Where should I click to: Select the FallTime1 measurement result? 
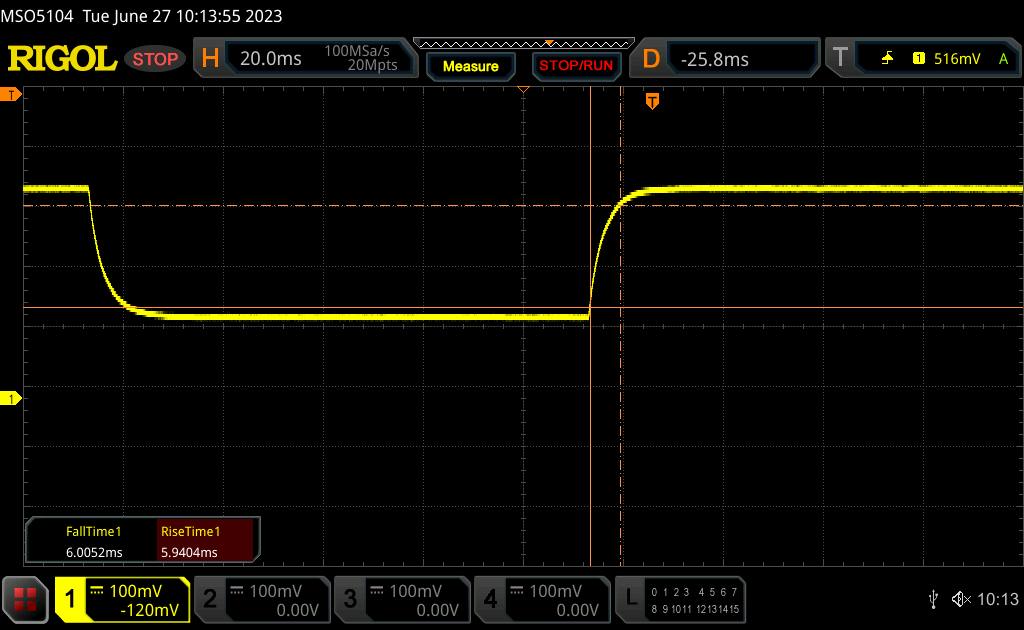92,542
